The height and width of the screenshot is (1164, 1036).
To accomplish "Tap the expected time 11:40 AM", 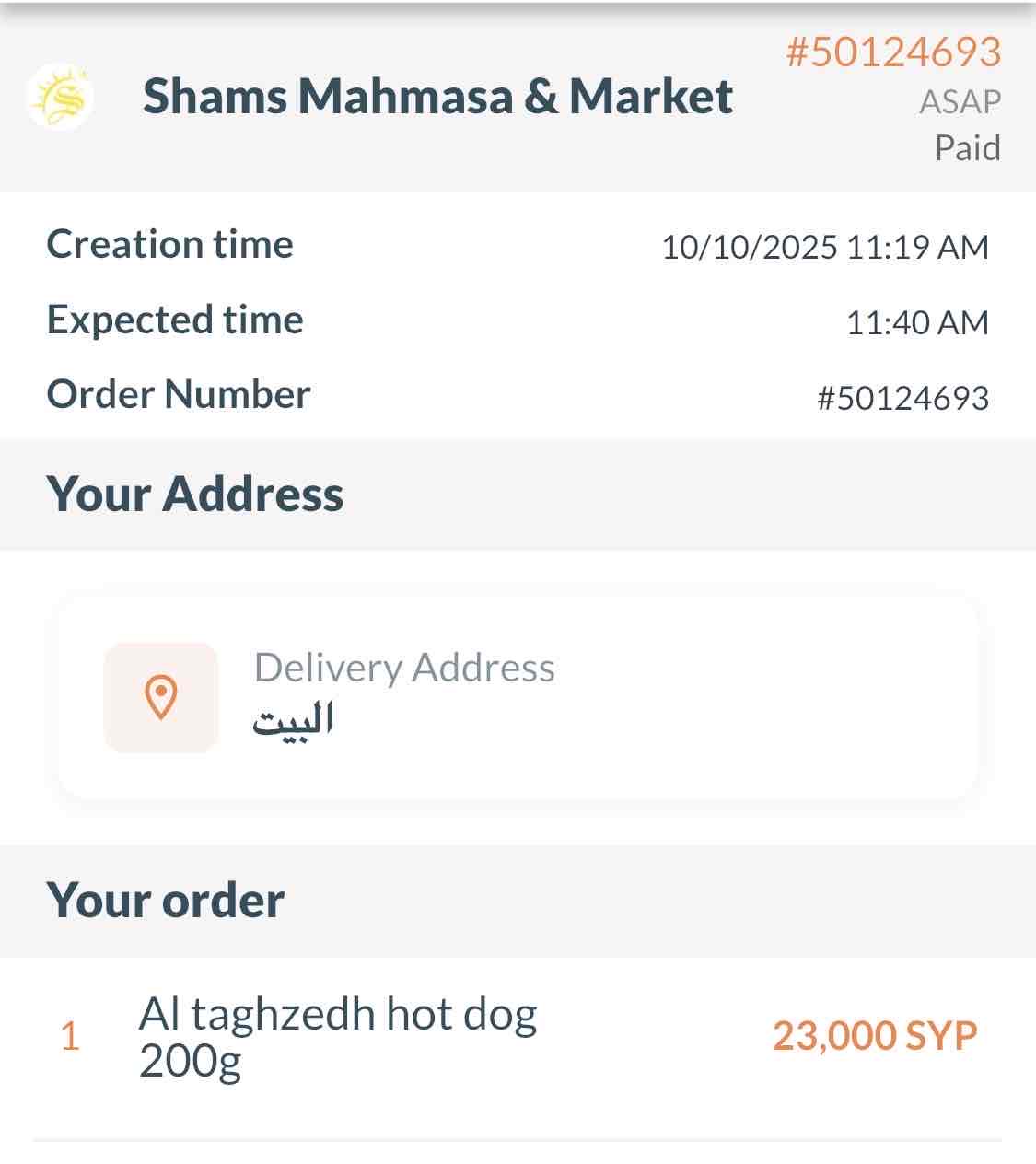I will click(x=917, y=323).
